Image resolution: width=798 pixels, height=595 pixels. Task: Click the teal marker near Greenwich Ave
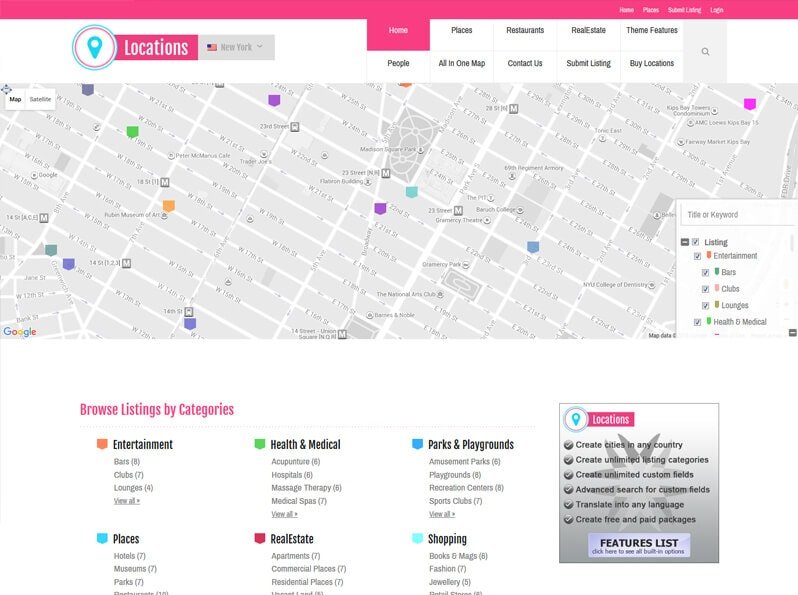click(x=51, y=250)
